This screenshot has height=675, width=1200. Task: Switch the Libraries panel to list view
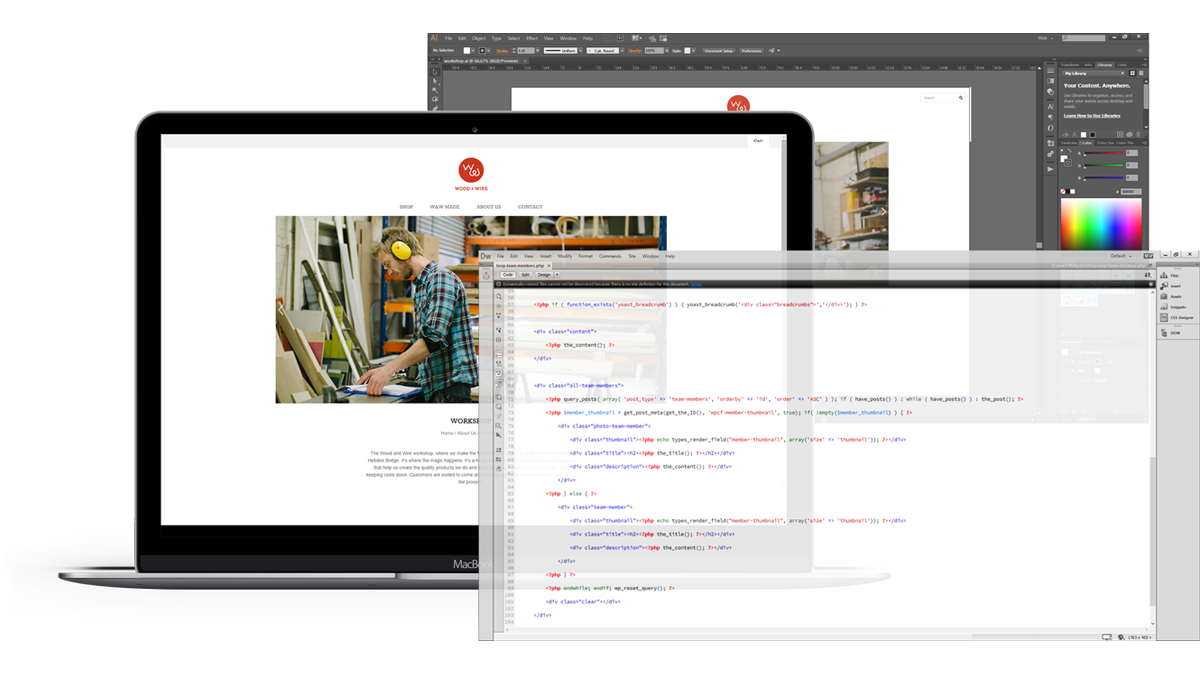[1139, 73]
